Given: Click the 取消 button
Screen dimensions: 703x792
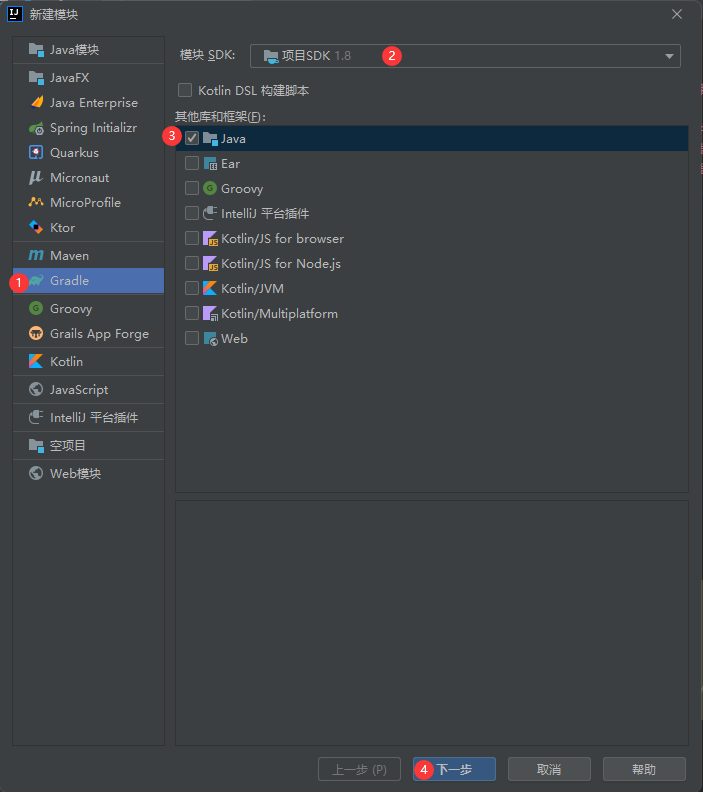Looking at the screenshot, I should (549, 769).
